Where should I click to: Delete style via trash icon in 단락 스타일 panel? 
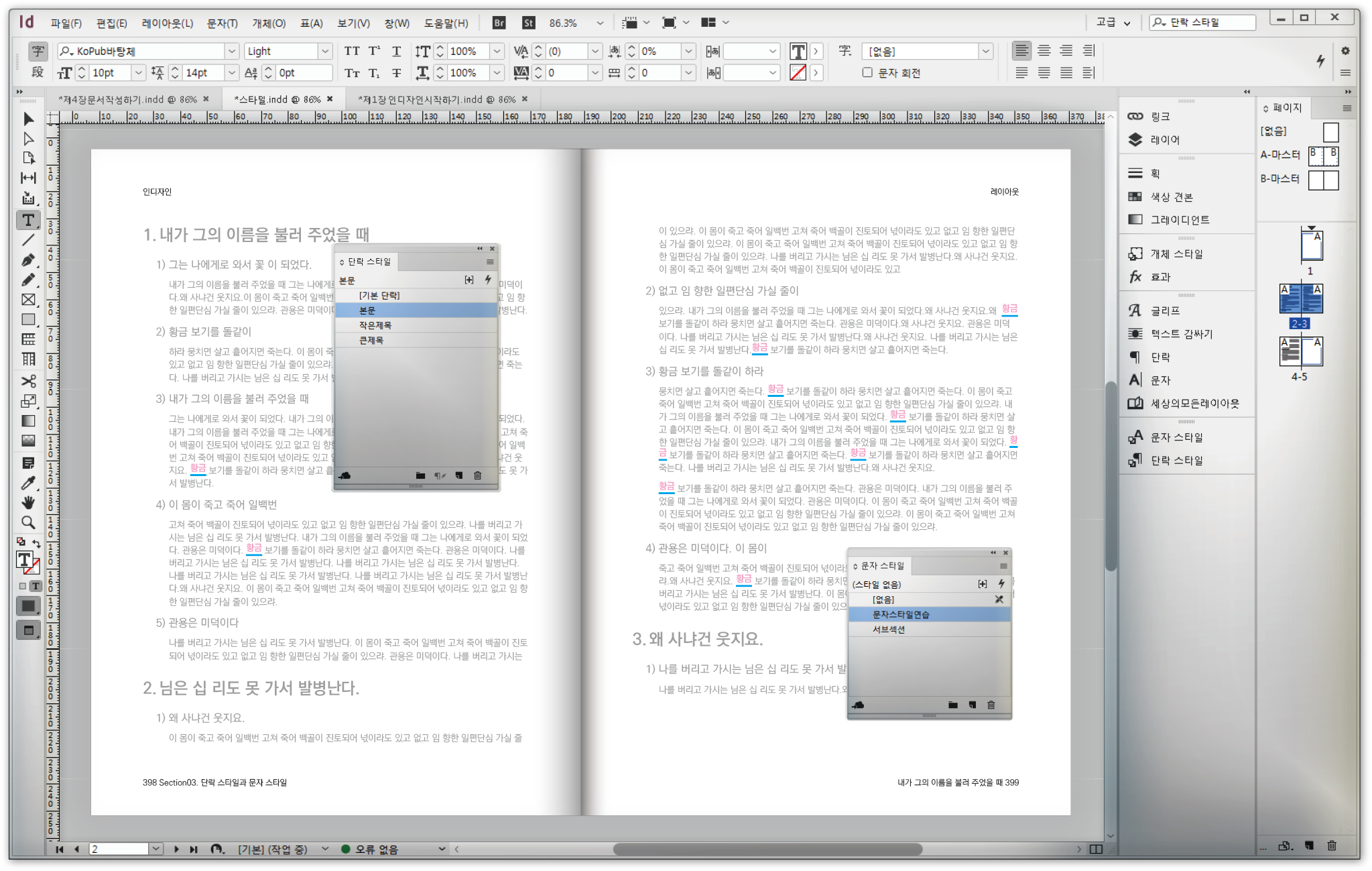coord(477,475)
